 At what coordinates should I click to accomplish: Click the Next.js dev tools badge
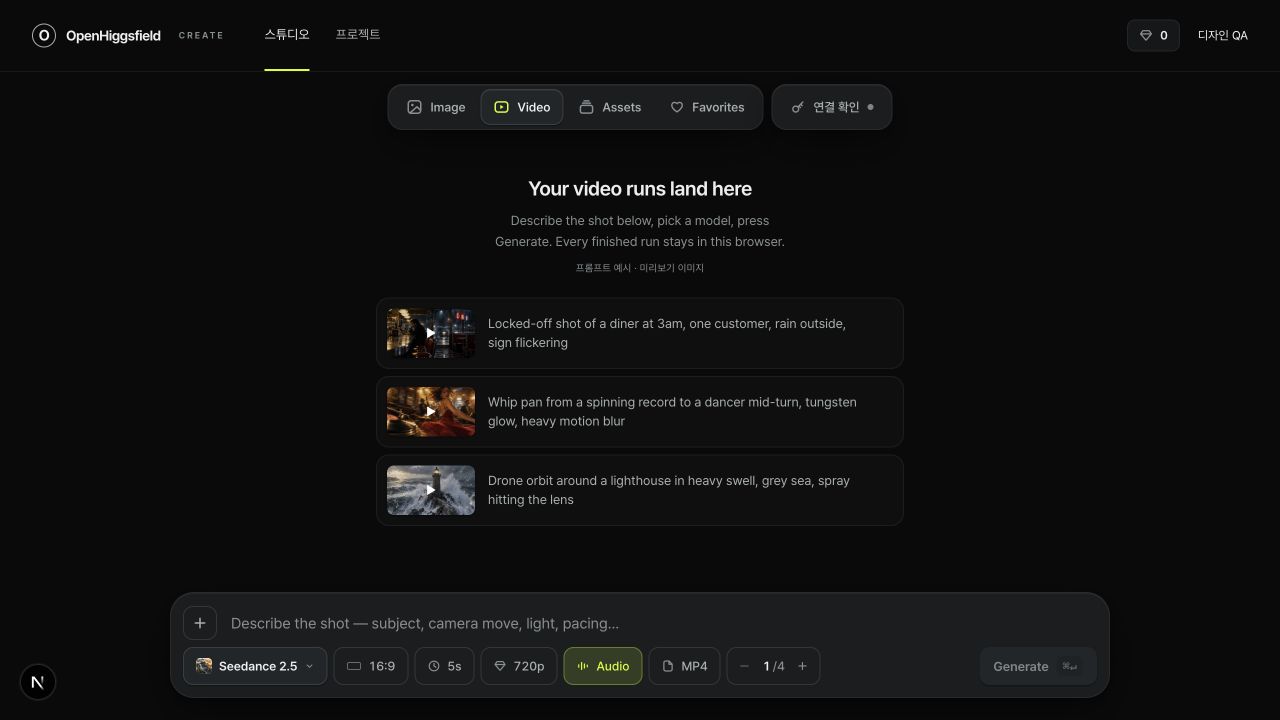[38, 682]
